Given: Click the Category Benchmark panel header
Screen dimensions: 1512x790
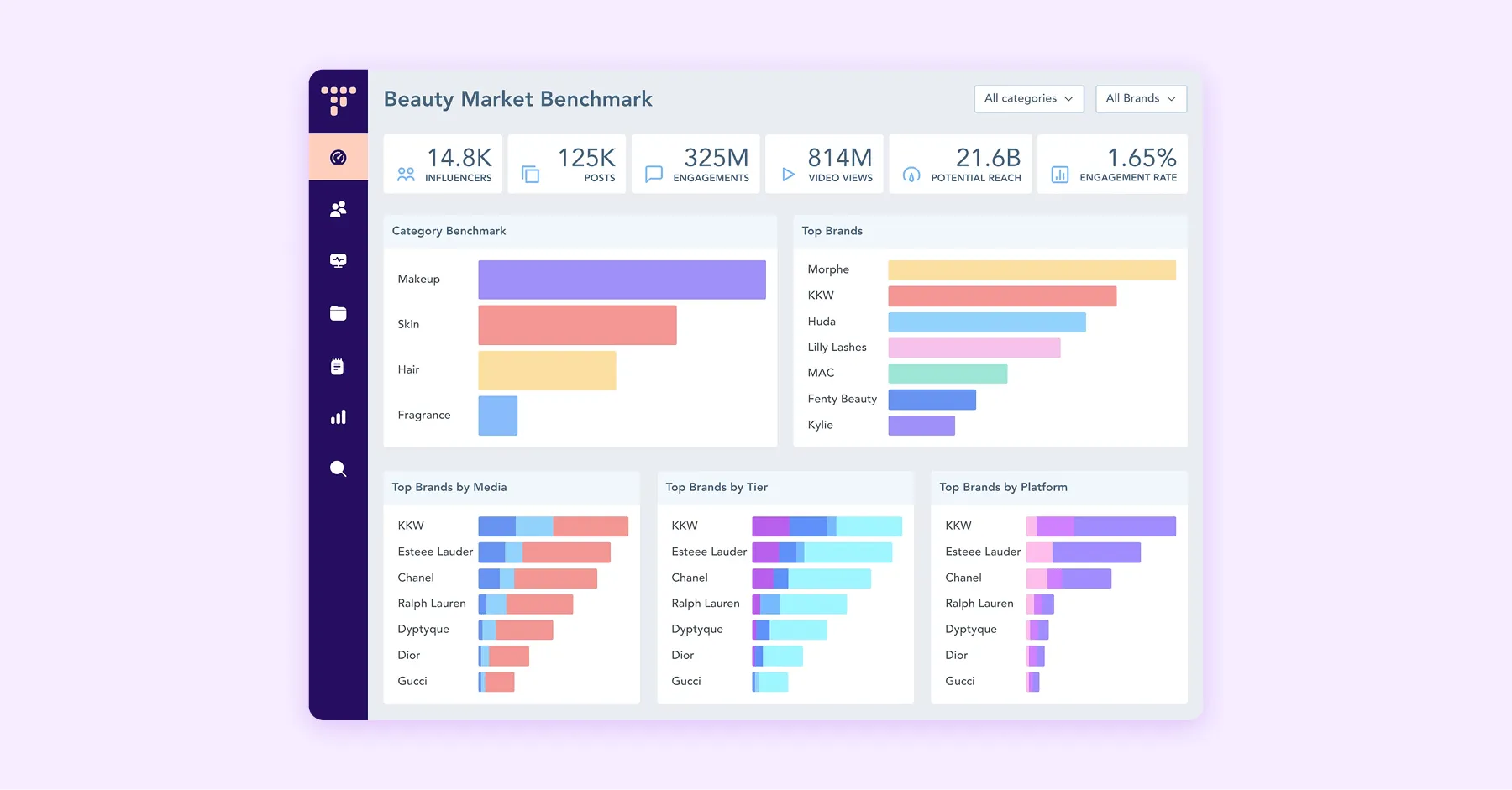Looking at the screenshot, I should pos(580,231).
